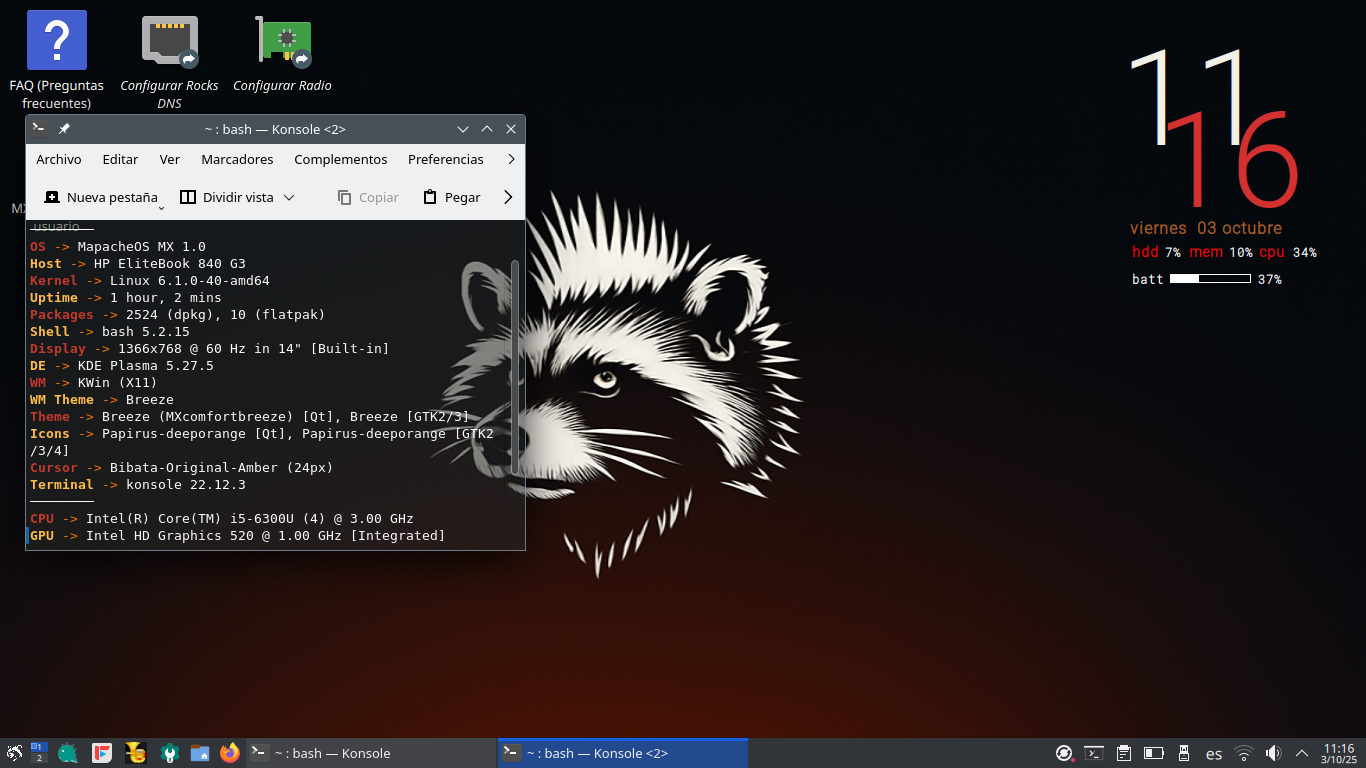
Task: Open the Preferencias menu
Action: 446,159
